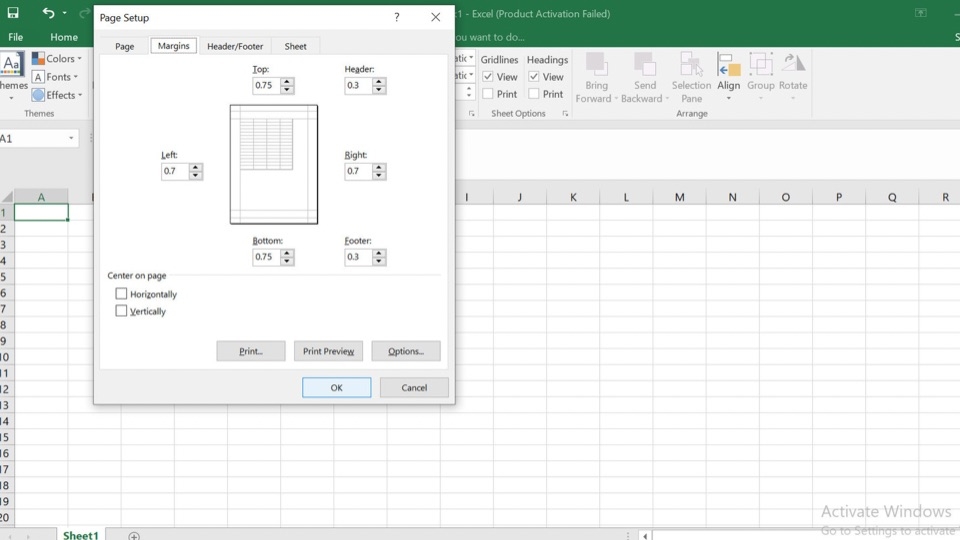The image size is (960, 540).
Task: Click the Bottom margin input field
Action: click(266, 257)
